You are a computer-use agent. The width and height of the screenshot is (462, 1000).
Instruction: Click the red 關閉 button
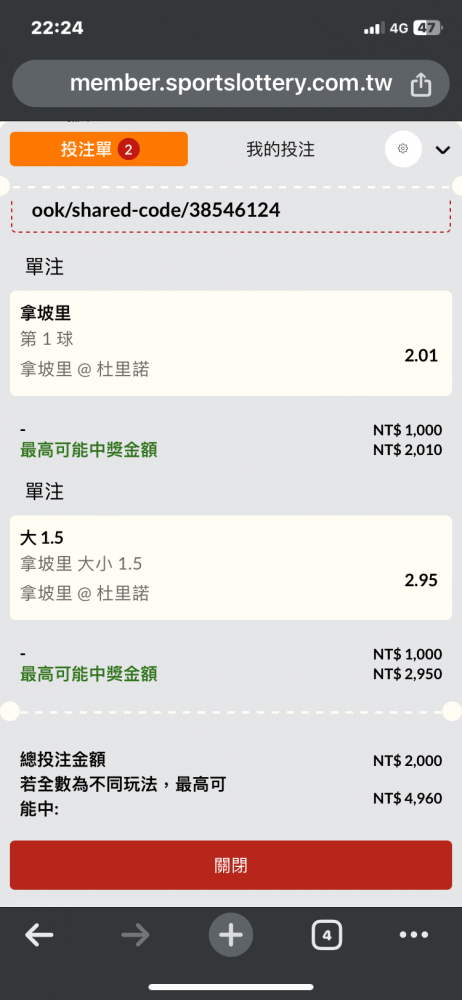pyautogui.click(x=231, y=865)
